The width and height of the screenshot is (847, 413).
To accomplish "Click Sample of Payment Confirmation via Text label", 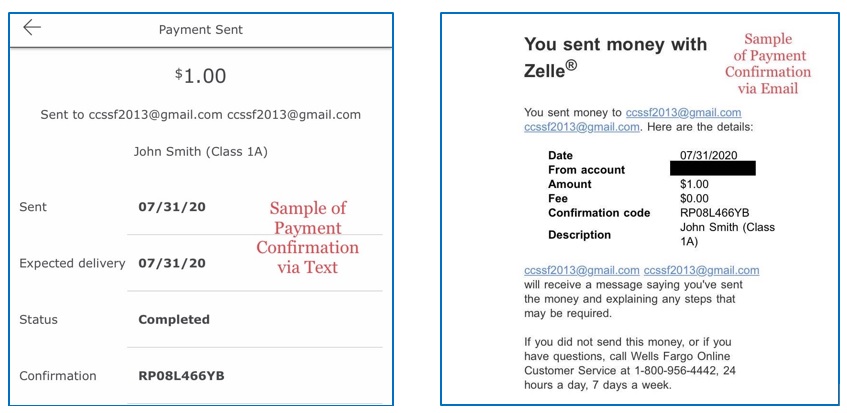I will pyautogui.click(x=307, y=237).
